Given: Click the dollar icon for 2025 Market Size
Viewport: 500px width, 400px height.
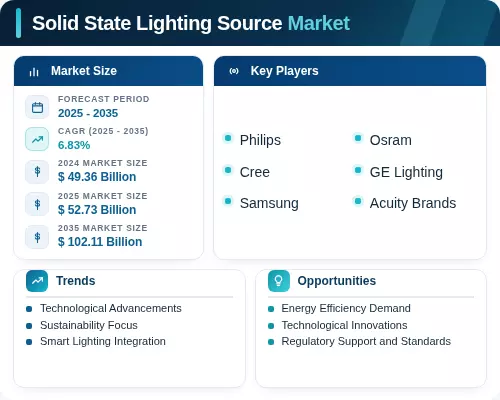Looking at the screenshot, I should click(37, 204).
